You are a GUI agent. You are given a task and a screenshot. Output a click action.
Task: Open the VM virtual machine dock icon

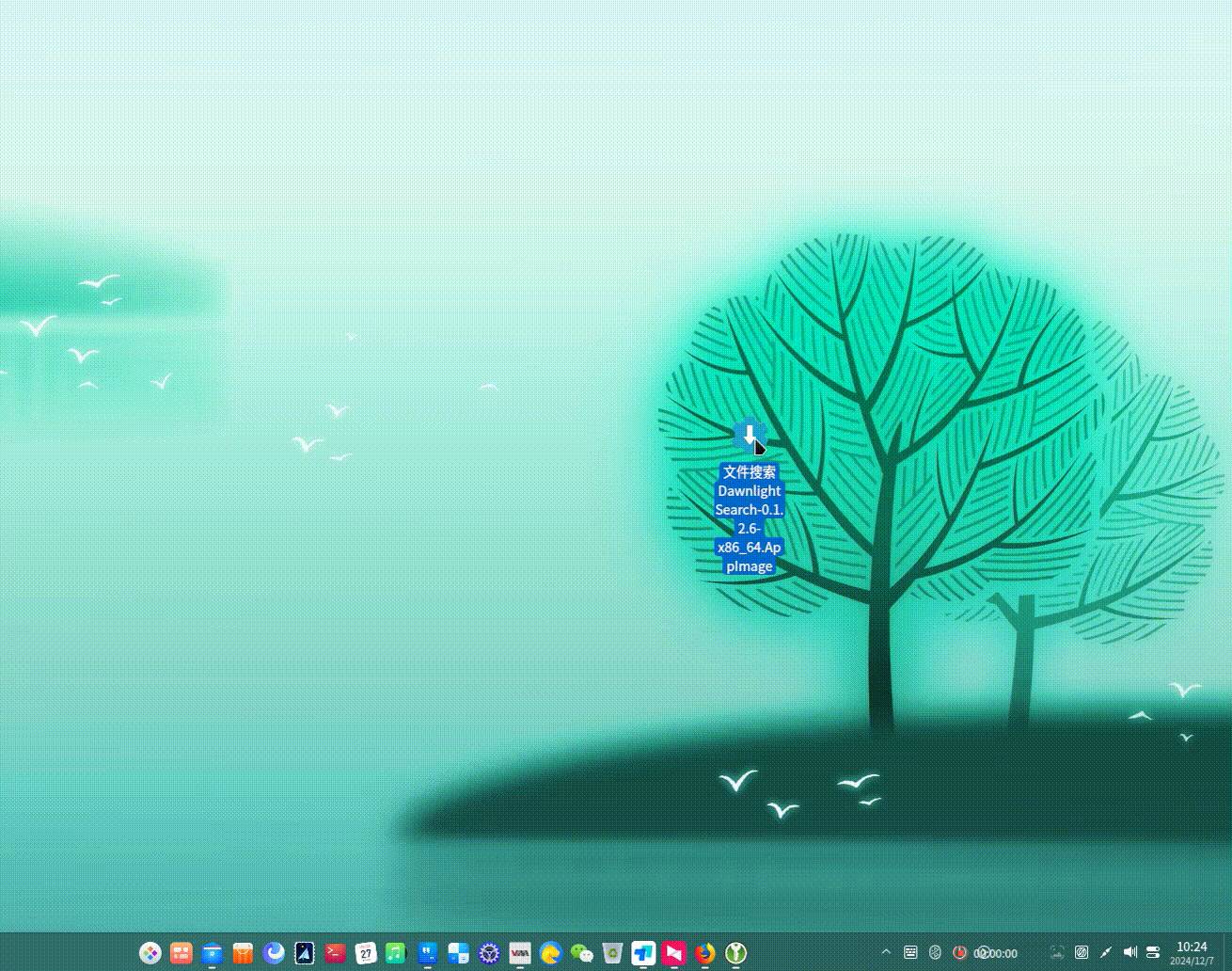(x=520, y=953)
